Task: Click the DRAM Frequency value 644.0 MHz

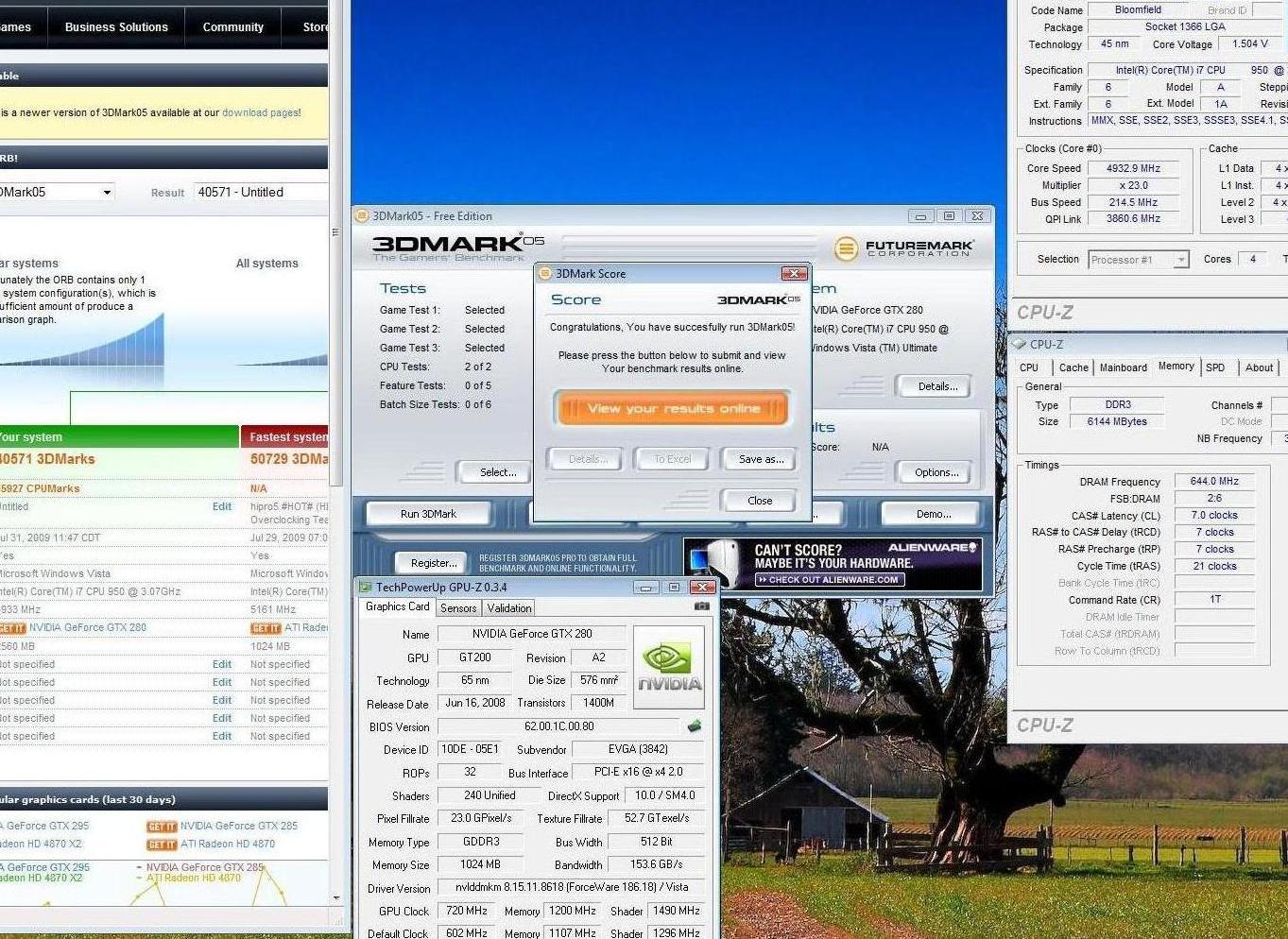Action: click(x=1213, y=481)
